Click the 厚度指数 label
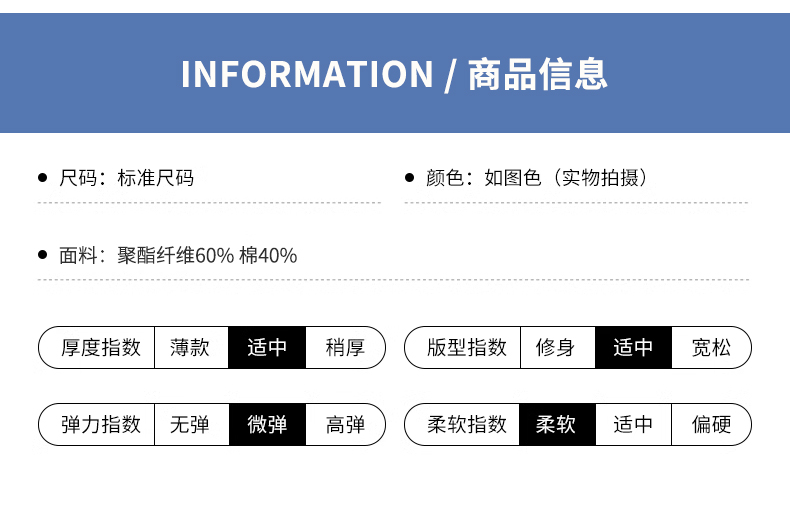Image resolution: width=790 pixels, height=522 pixels. click(x=101, y=348)
